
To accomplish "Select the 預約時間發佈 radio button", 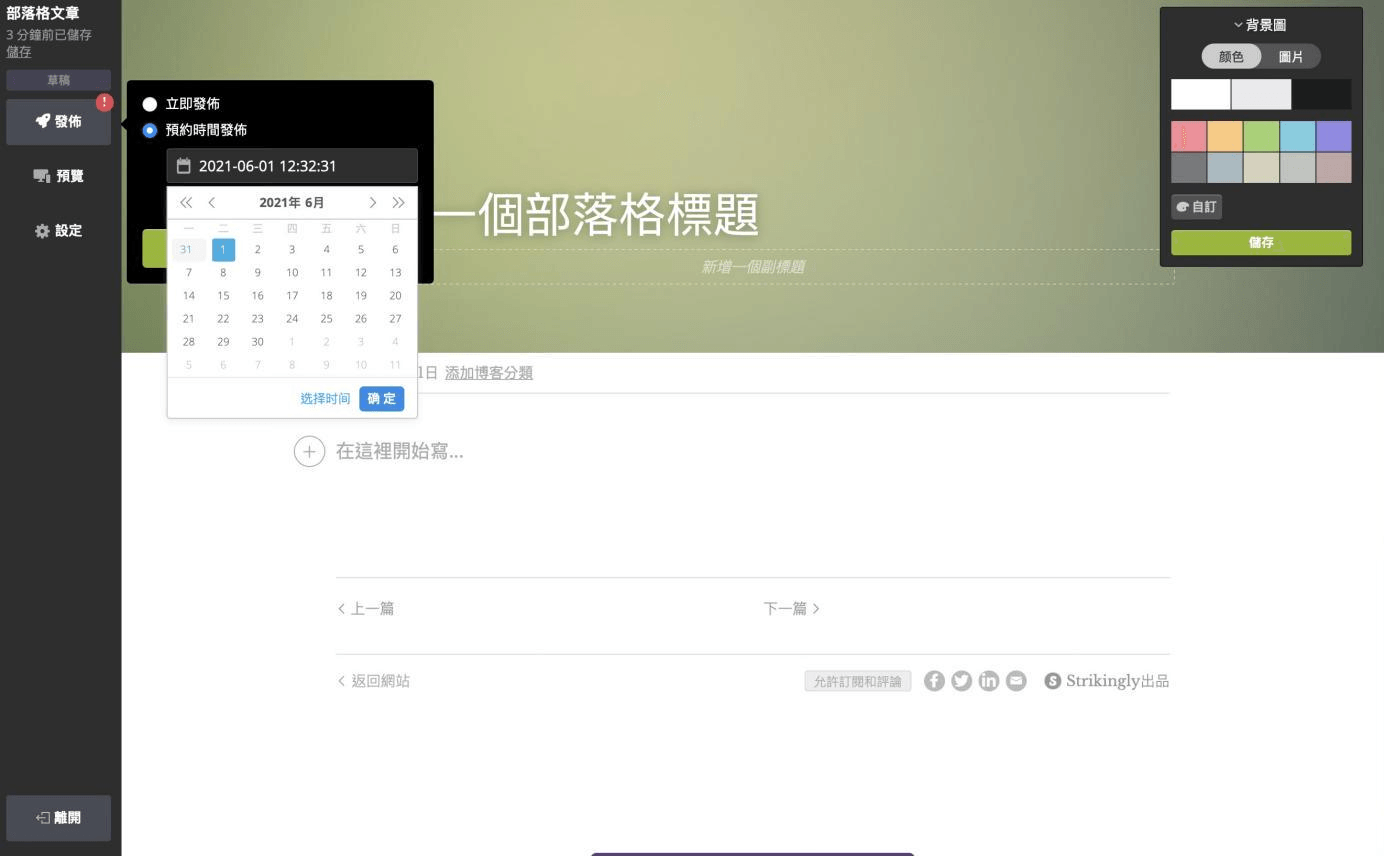I will (x=150, y=130).
